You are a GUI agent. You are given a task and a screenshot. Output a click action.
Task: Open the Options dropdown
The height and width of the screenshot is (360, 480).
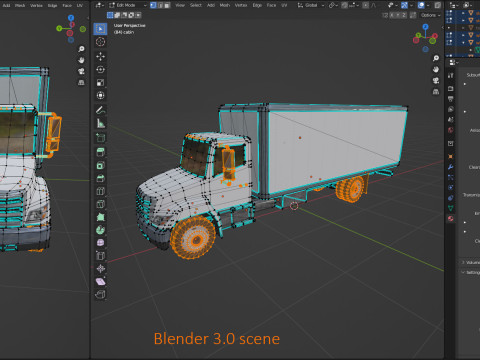431,15
